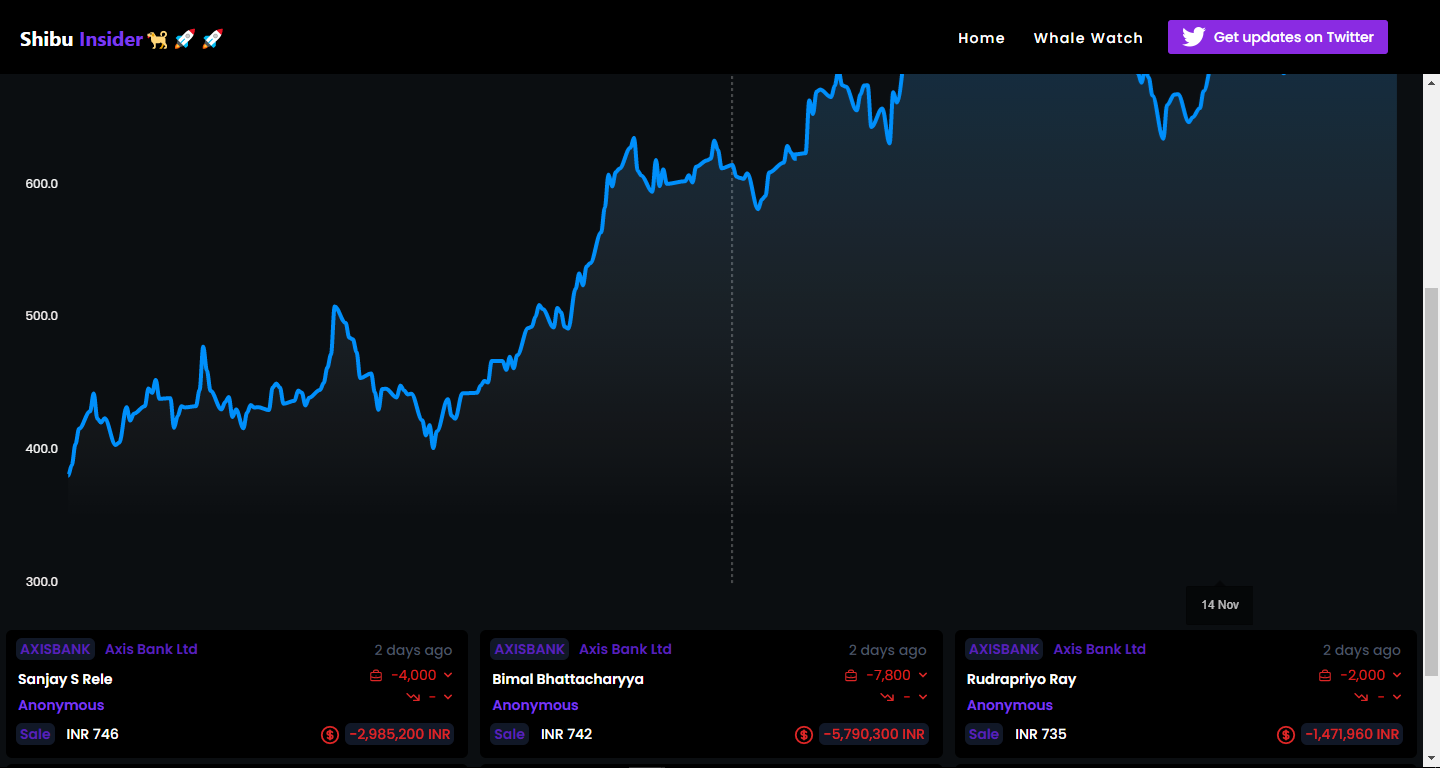Viewport: 1440px width, 768px height.
Task: Click Anonymous under Rudrapriyo Ray
Action: (1010, 705)
